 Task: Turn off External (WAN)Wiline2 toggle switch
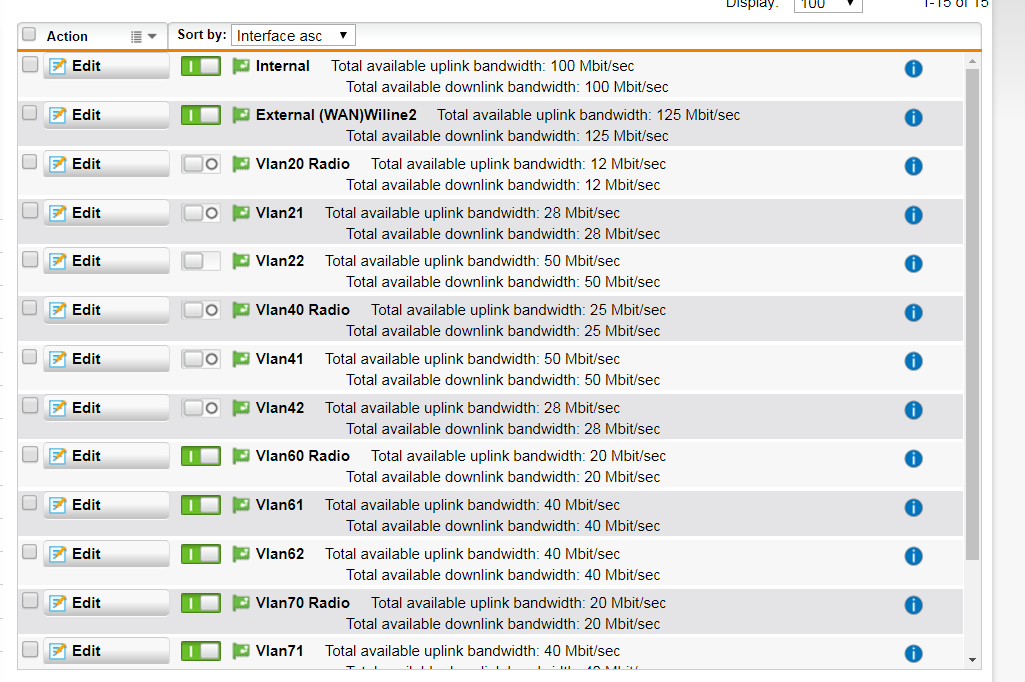[201, 115]
